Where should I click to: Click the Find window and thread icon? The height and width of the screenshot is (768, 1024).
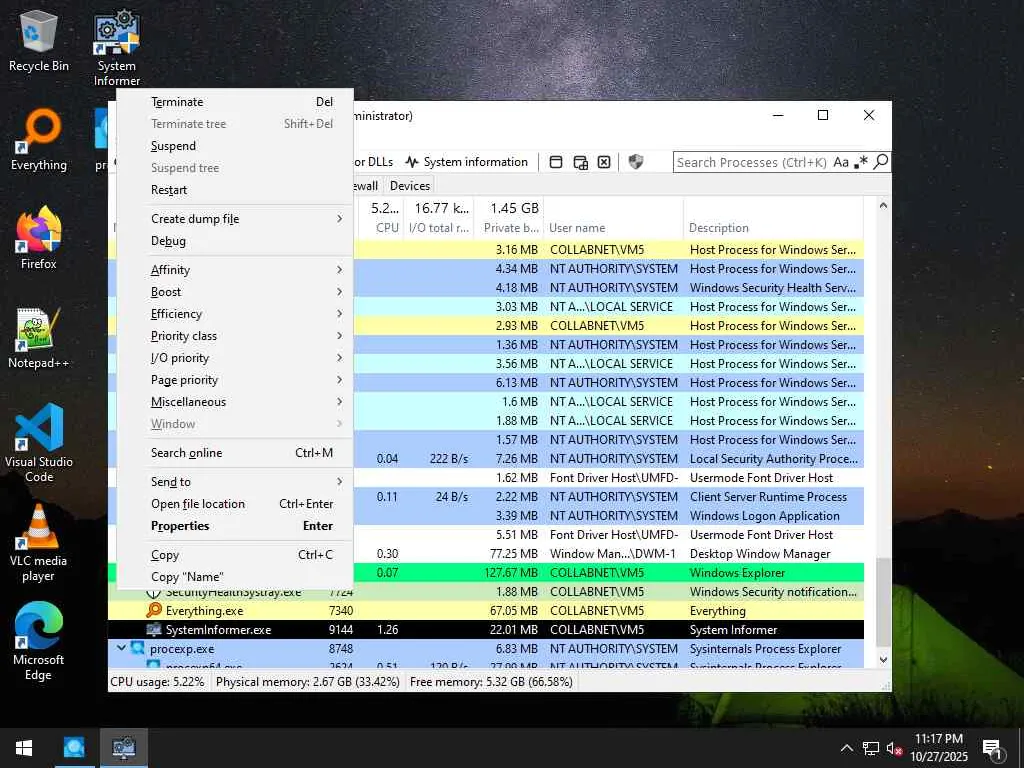[x=580, y=162]
